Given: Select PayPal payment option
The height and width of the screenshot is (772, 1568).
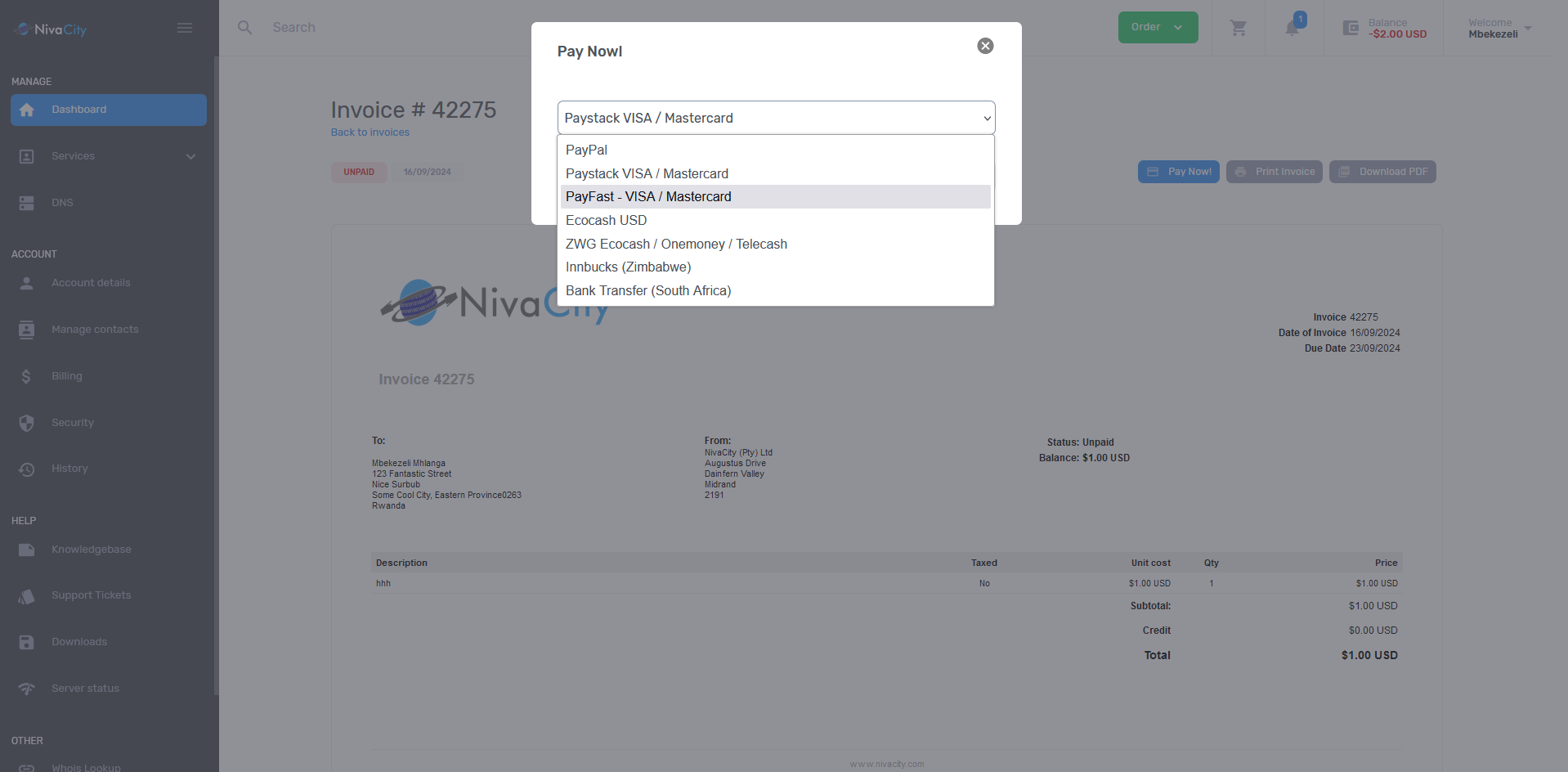Looking at the screenshot, I should click(x=776, y=150).
